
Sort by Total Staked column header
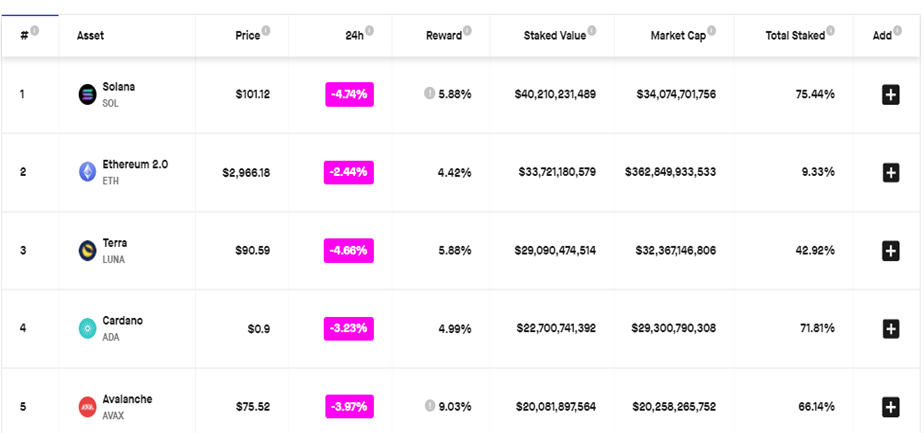[795, 36]
